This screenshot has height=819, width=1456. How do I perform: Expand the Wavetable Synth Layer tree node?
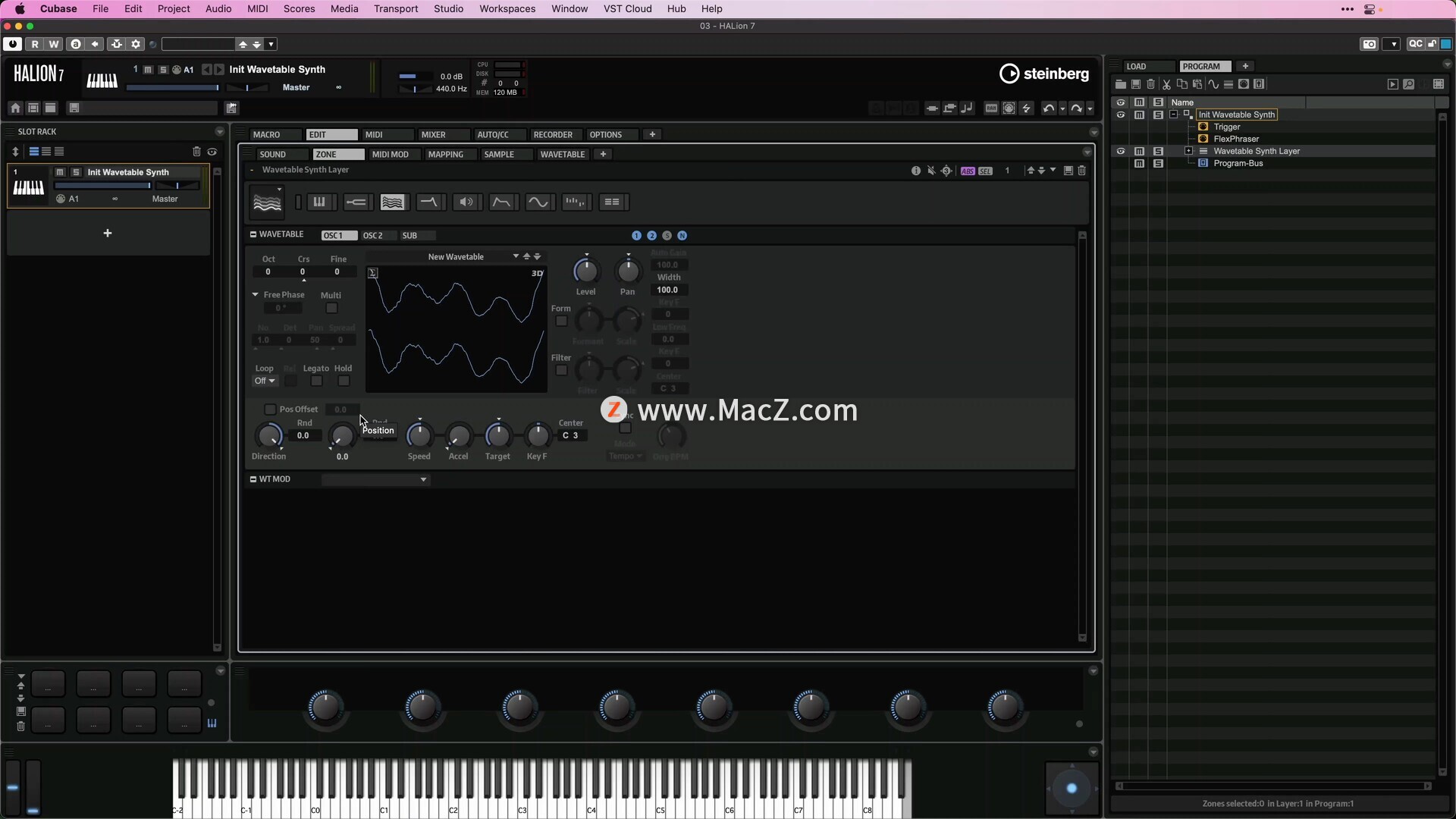(x=1188, y=151)
